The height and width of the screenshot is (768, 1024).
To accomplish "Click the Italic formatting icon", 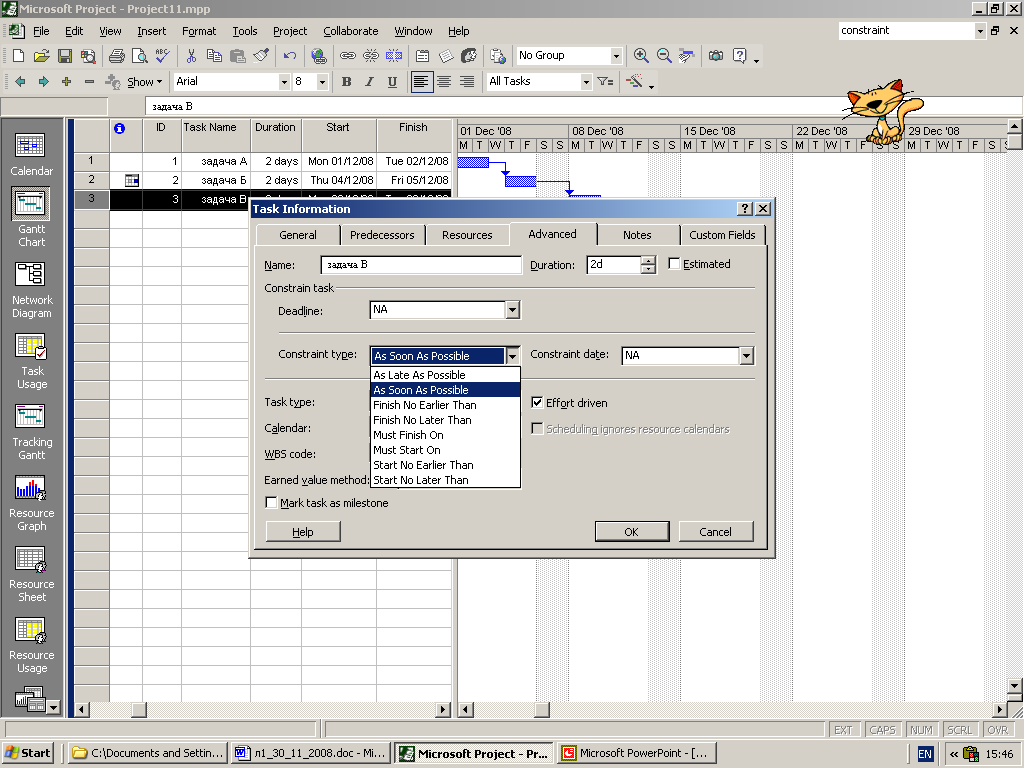I will [x=370, y=82].
